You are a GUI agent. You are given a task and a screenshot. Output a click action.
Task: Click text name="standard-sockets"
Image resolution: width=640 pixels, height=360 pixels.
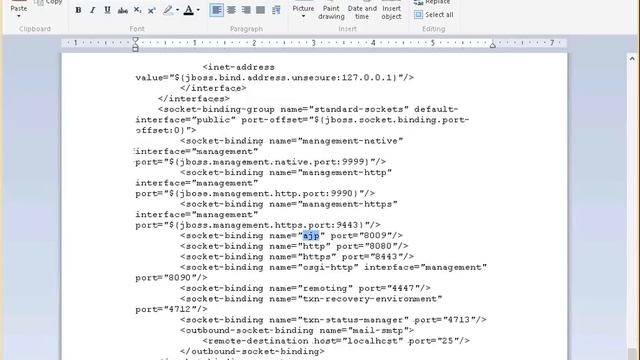tap(344, 109)
